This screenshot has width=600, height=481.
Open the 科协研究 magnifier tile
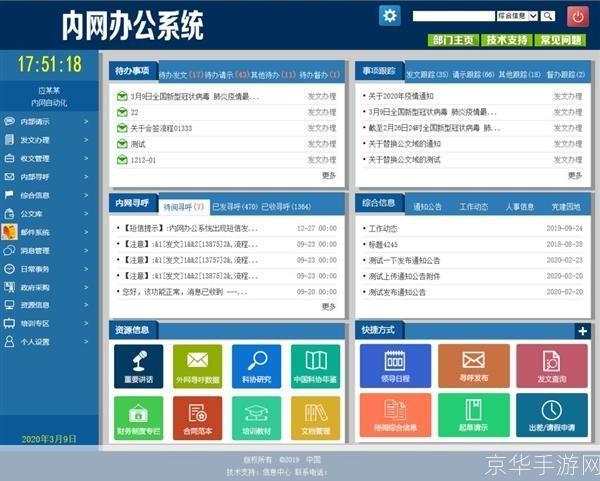point(256,366)
